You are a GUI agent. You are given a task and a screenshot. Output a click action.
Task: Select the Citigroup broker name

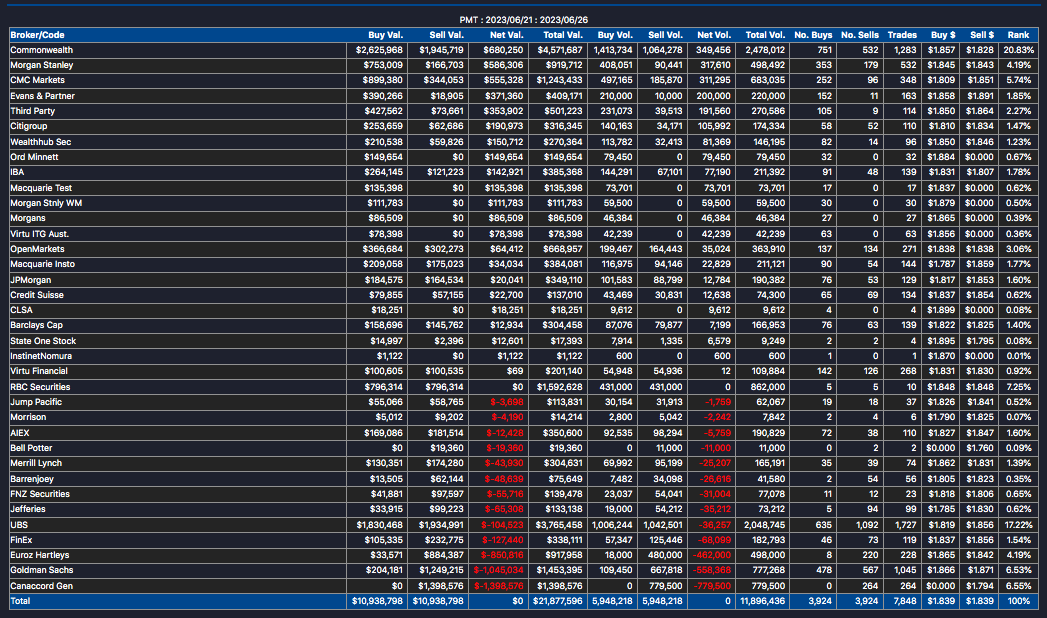point(29,126)
